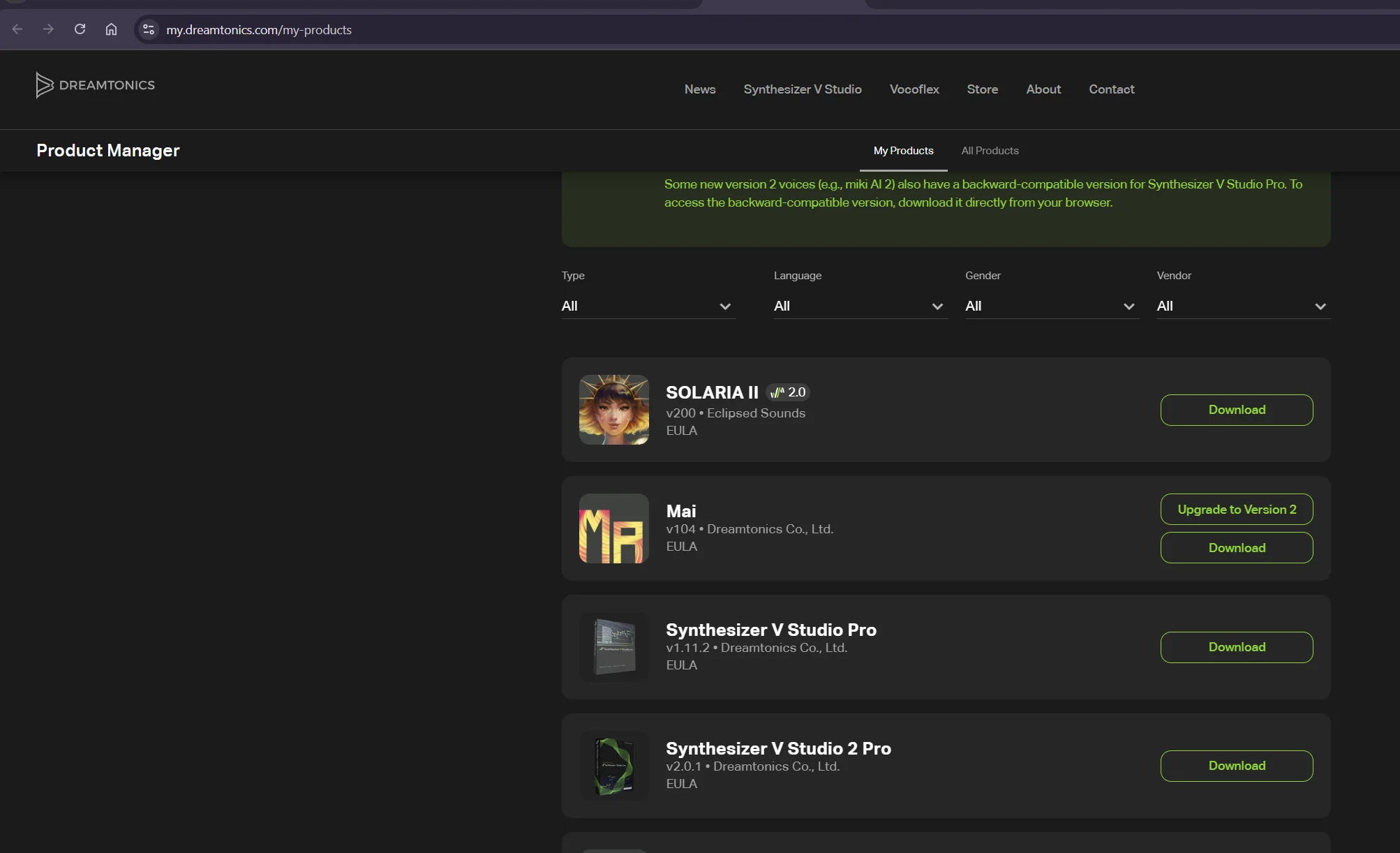Screen dimensions: 1400x853
Task: Open the SOLARIA II product thumbnail
Action: coord(614,410)
